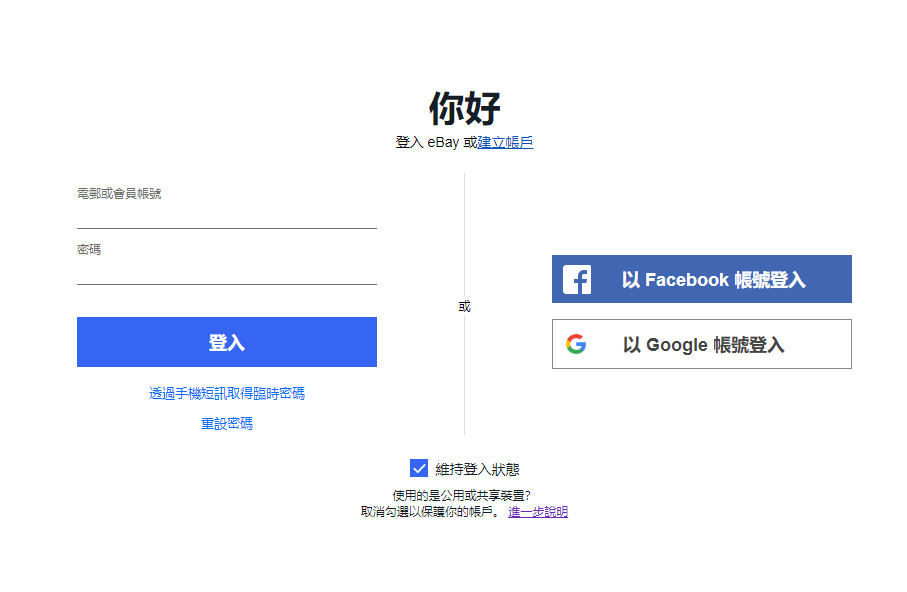
Task: Click the 重設密碼 link
Action: coord(227,424)
